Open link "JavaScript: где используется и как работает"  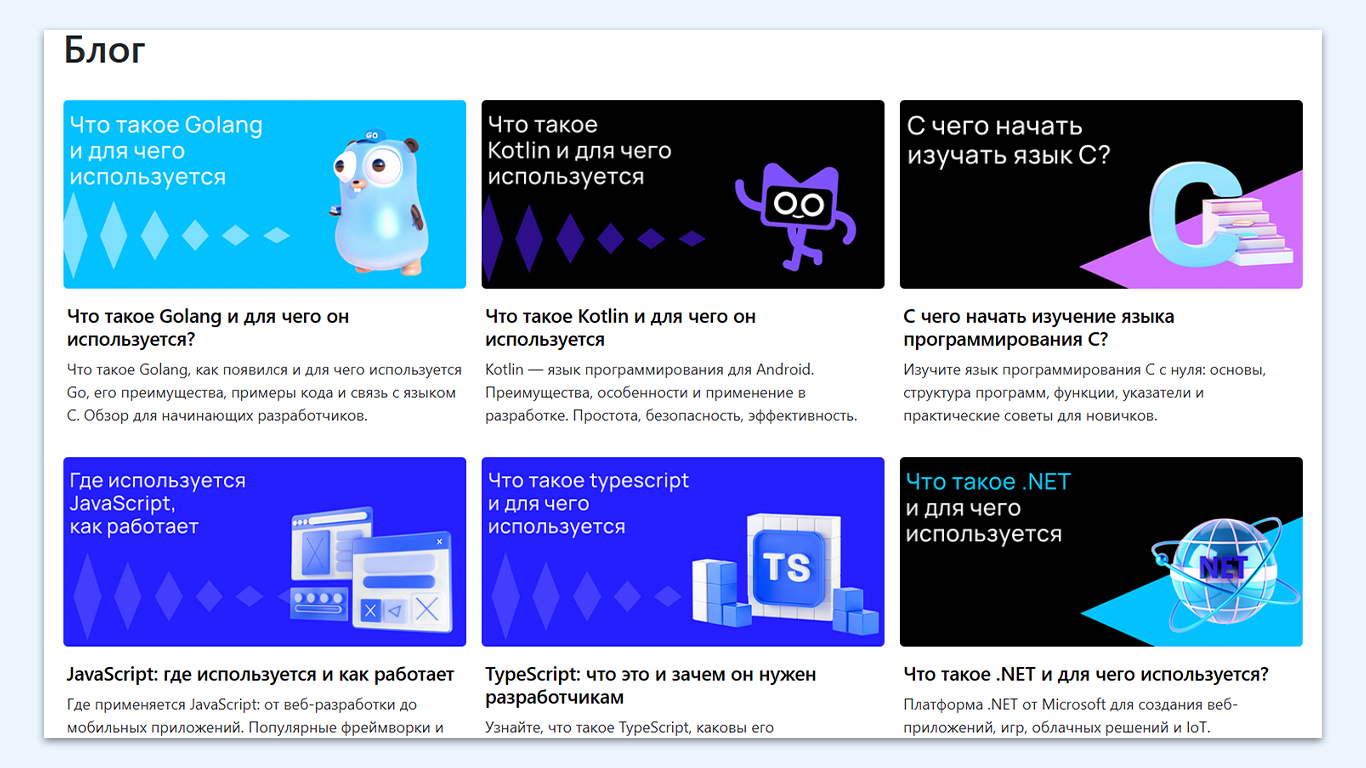[260, 674]
